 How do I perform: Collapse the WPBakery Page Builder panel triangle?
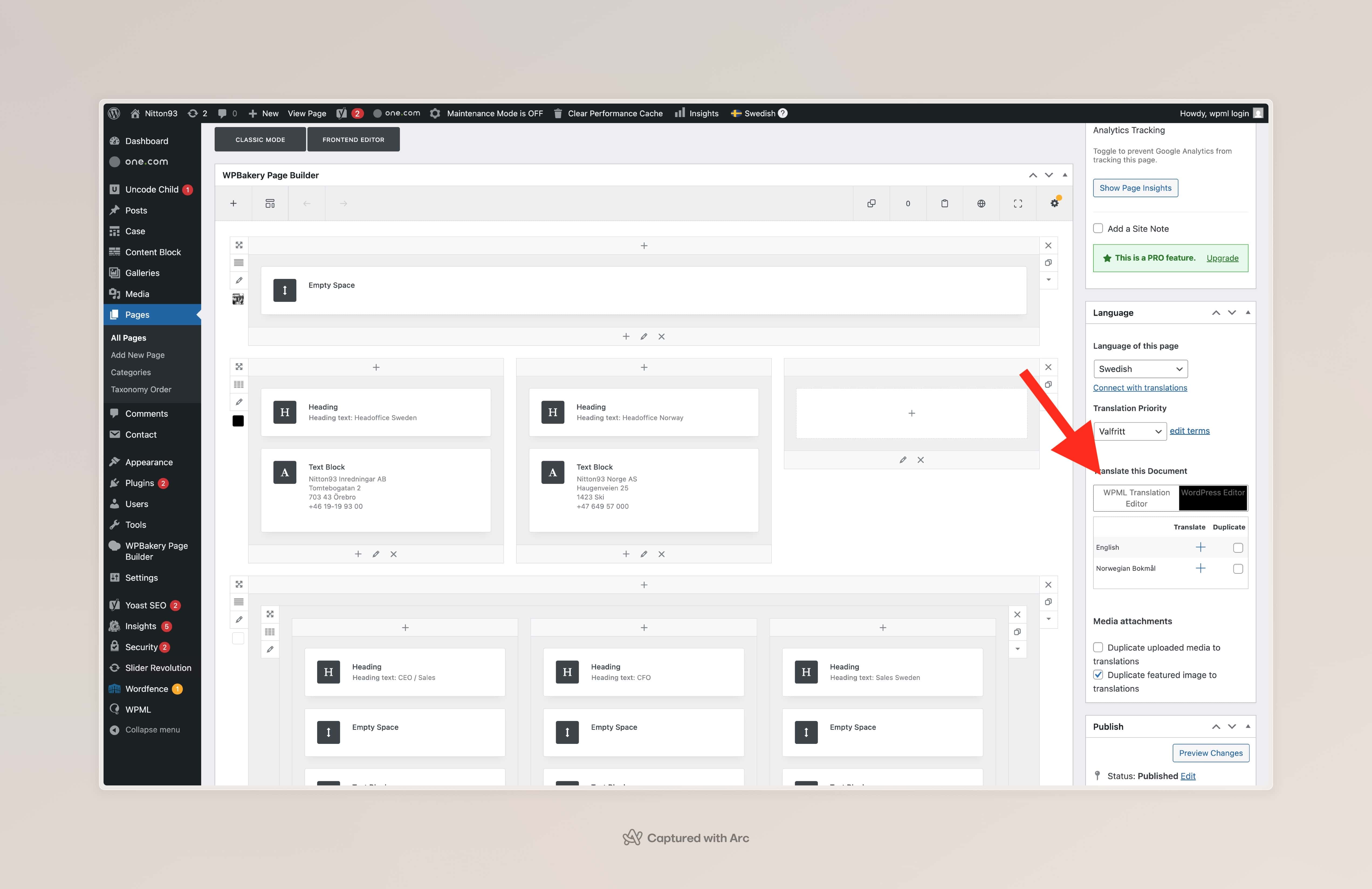(x=1065, y=175)
